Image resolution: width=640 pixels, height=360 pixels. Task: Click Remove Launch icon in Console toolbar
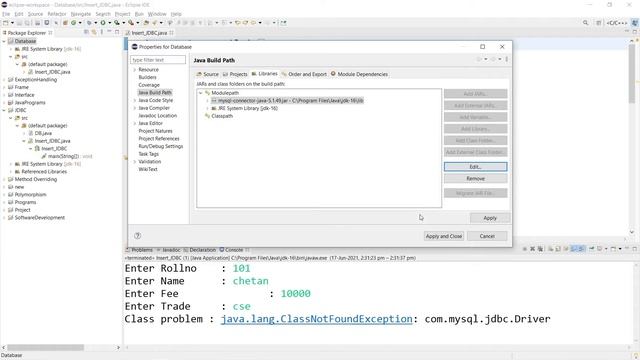point(532,249)
